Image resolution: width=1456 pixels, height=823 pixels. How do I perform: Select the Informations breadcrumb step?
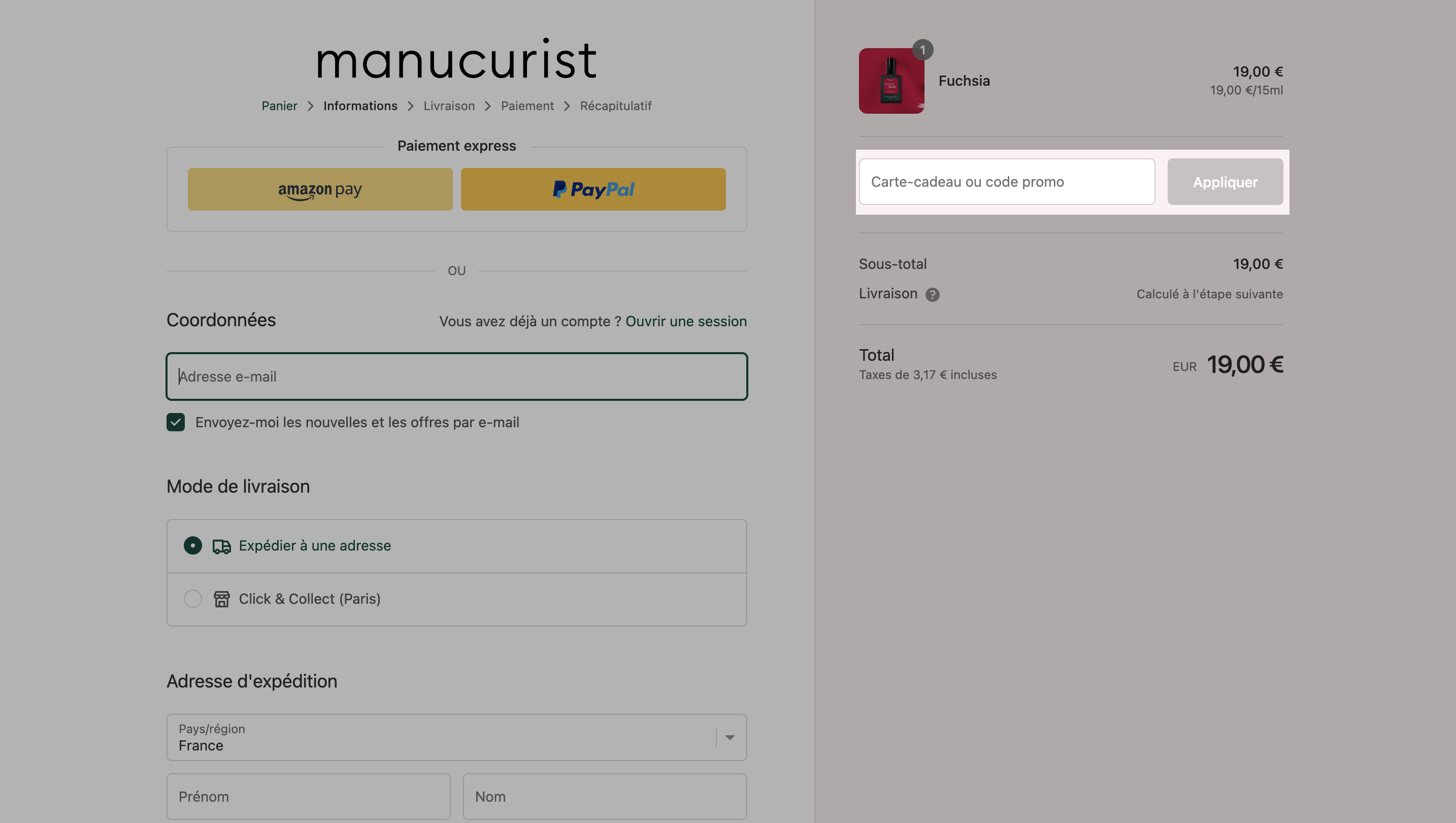click(360, 106)
